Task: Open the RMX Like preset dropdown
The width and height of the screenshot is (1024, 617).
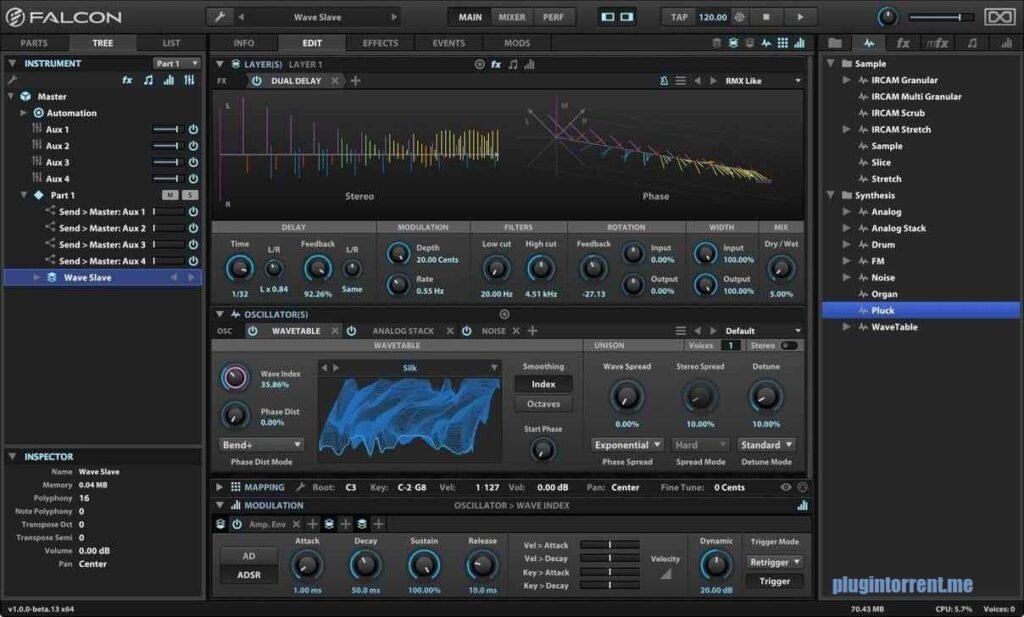Action: point(762,81)
